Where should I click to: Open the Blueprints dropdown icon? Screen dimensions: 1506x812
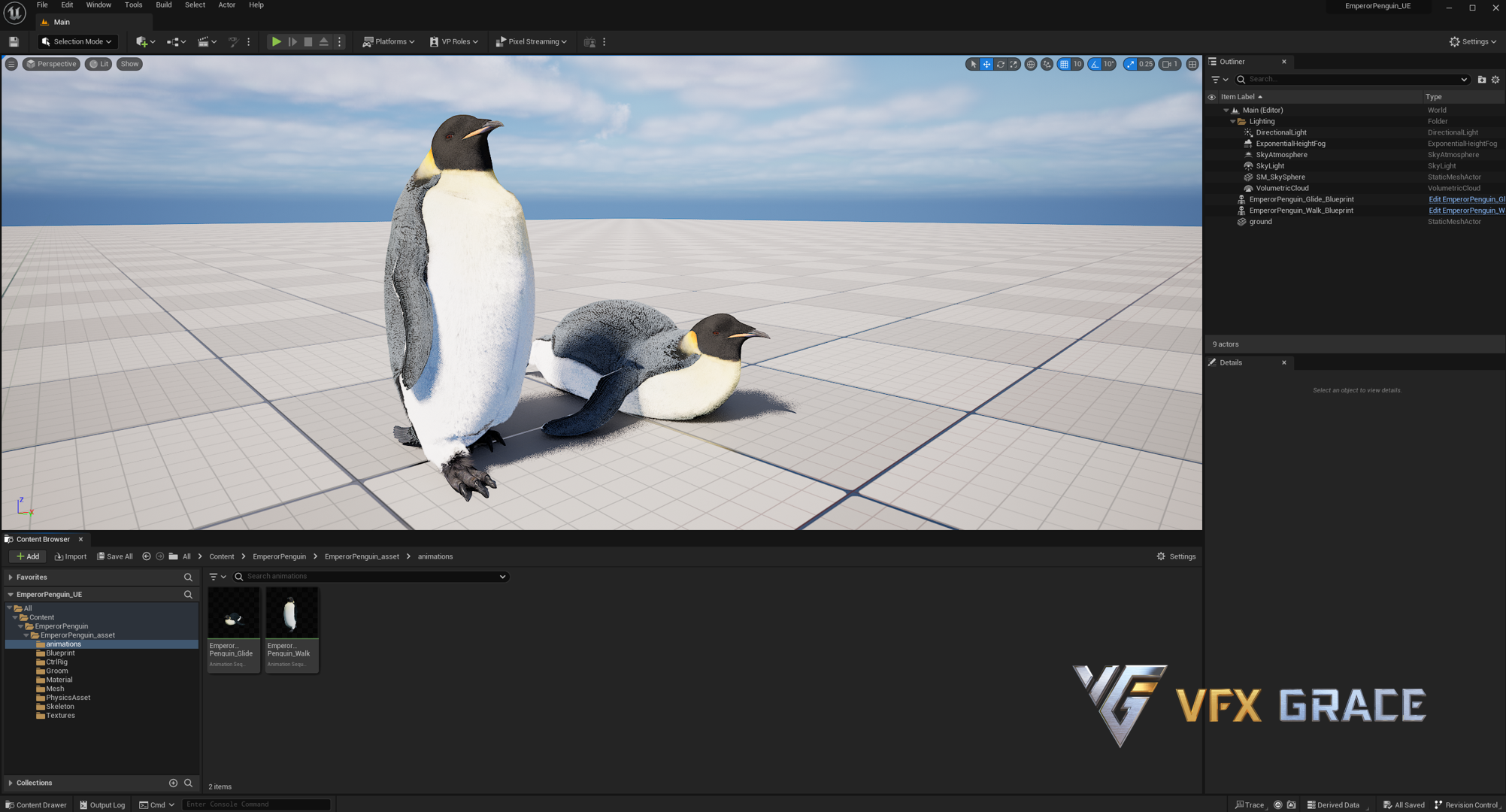tap(176, 42)
